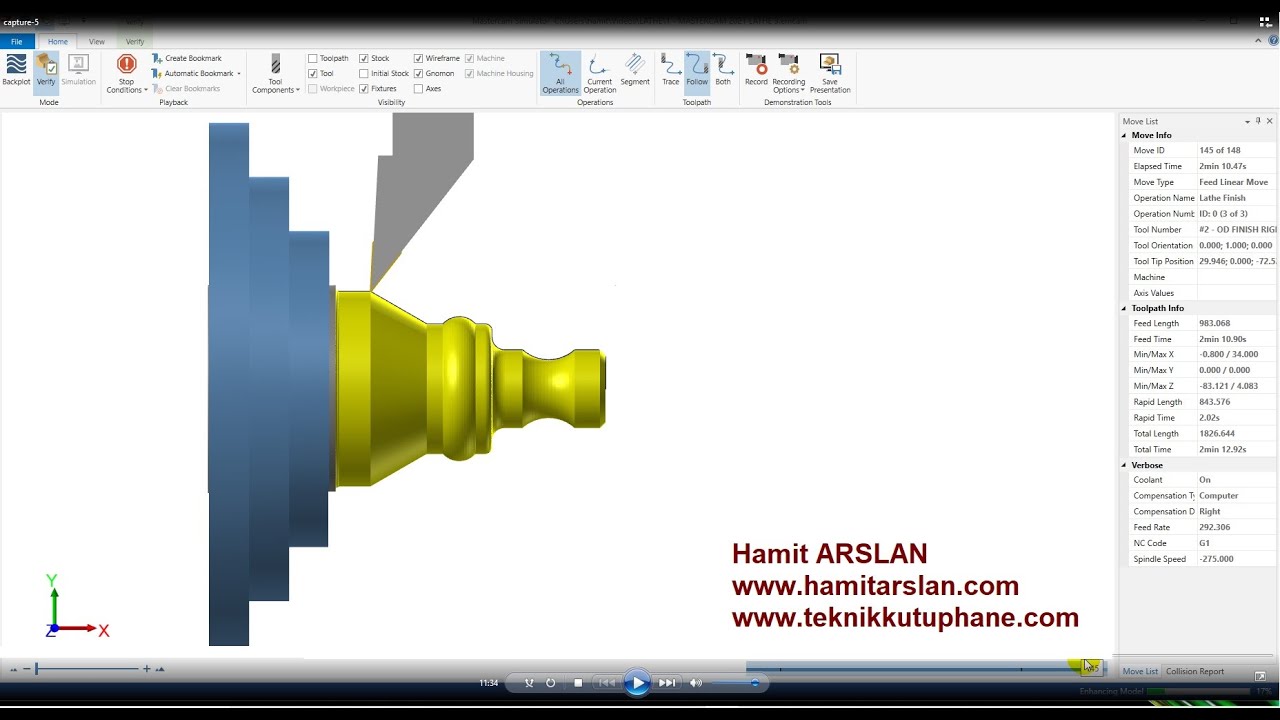This screenshot has height=720, width=1280.
Task: Toggle the Gnomon checkbox
Action: tap(418, 73)
